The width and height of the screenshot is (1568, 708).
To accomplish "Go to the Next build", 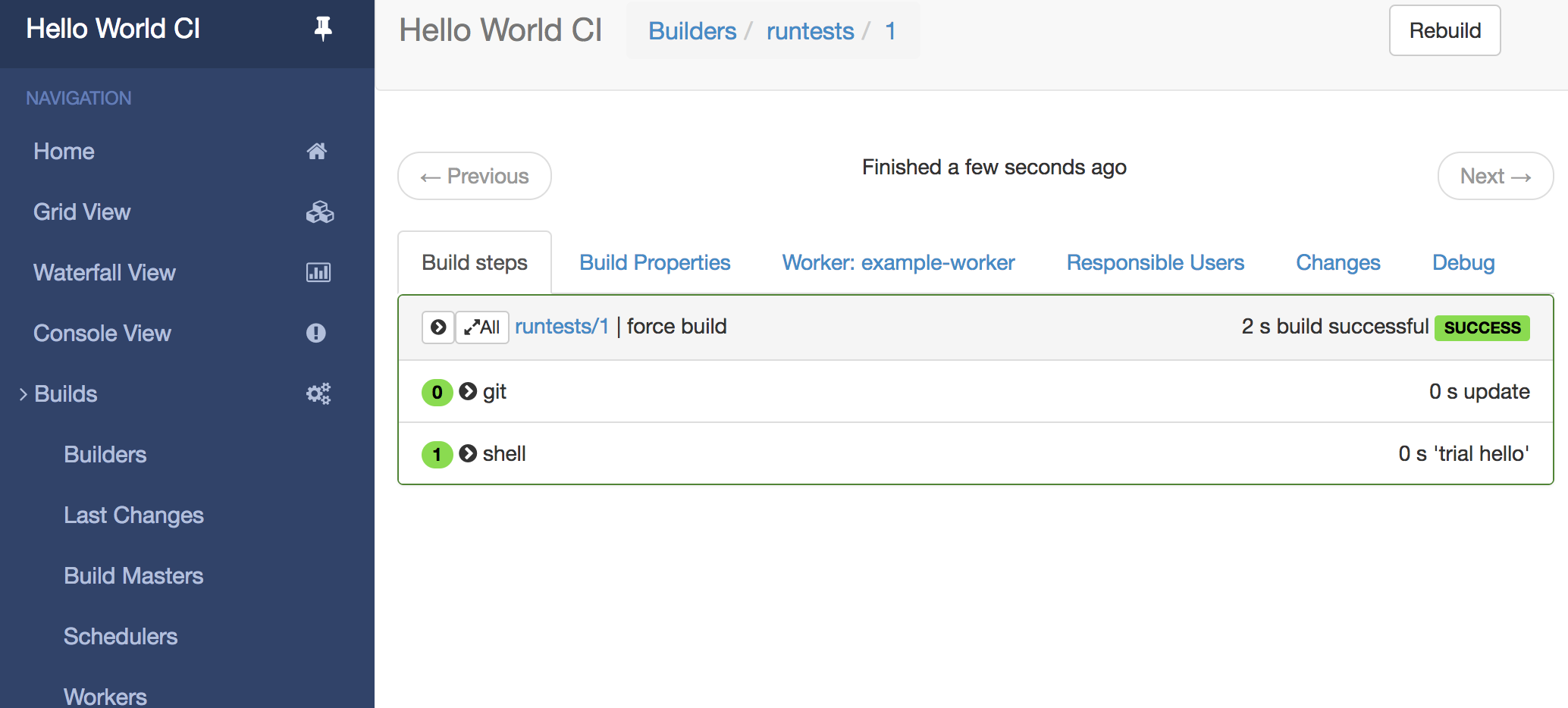I will click(x=1494, y=176).
